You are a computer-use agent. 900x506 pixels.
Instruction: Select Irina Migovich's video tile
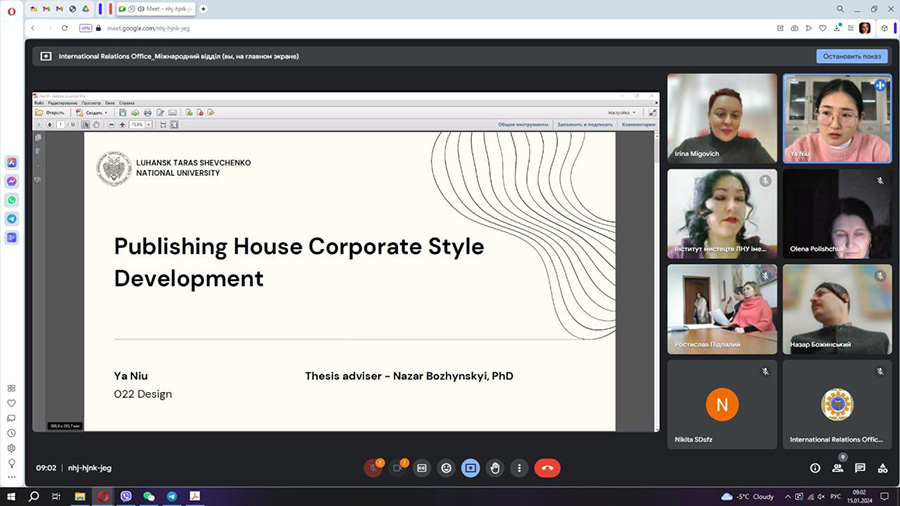click(x=722, y=118)
